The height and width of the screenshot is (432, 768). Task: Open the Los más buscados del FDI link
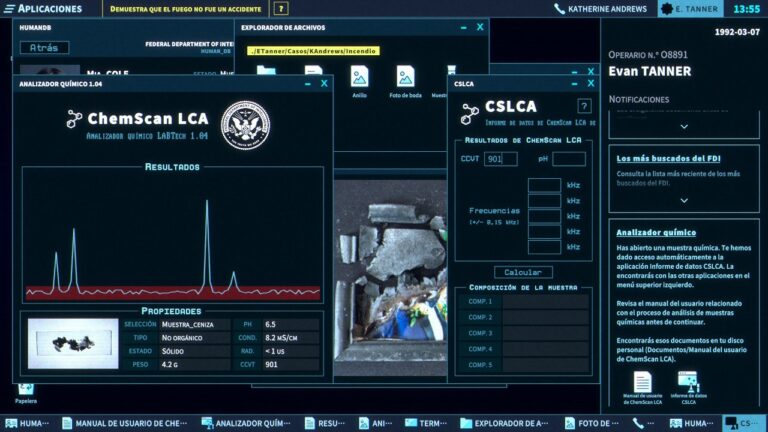[x=668, y=159]
